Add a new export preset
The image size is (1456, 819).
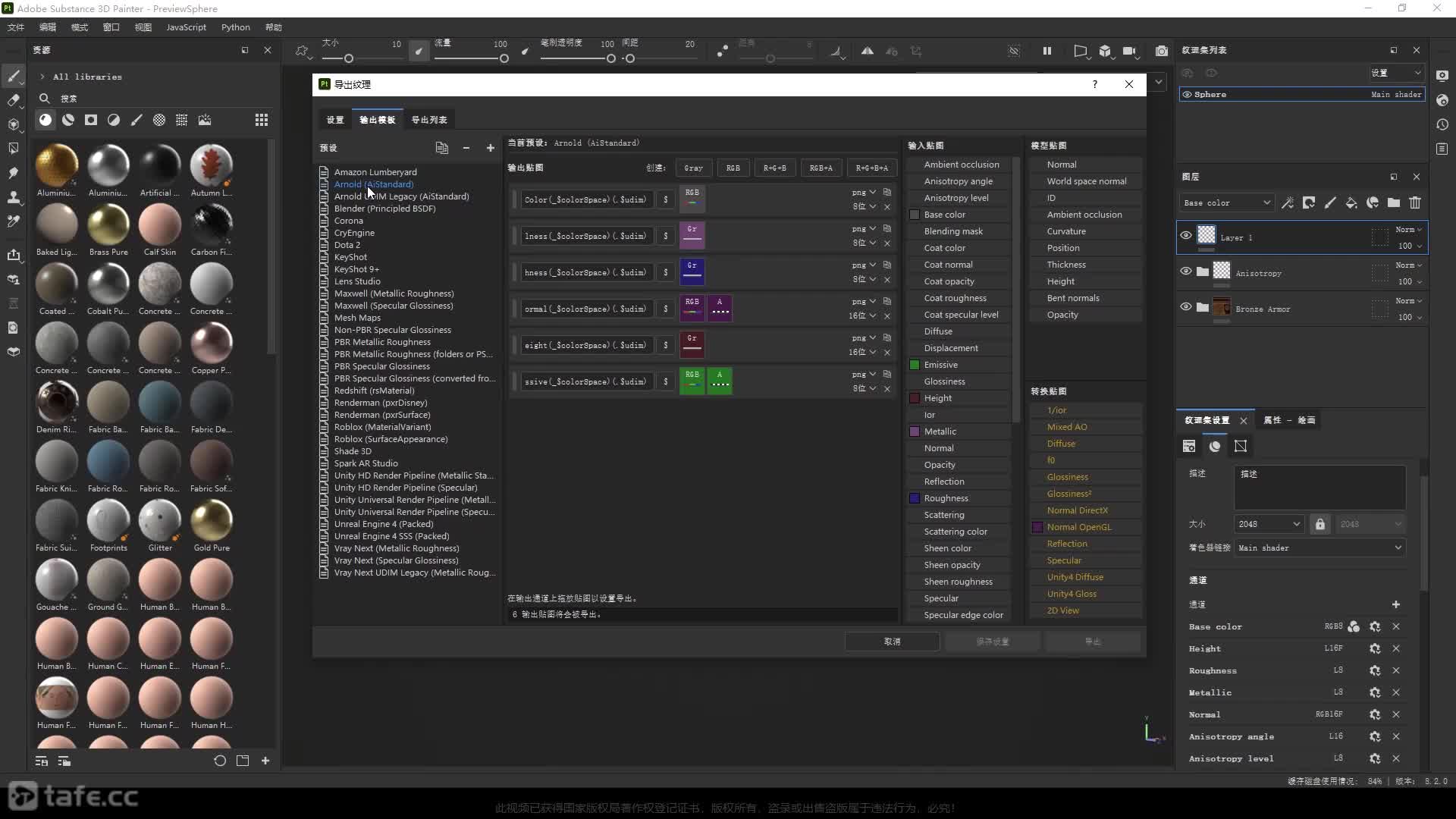[491, 148]
